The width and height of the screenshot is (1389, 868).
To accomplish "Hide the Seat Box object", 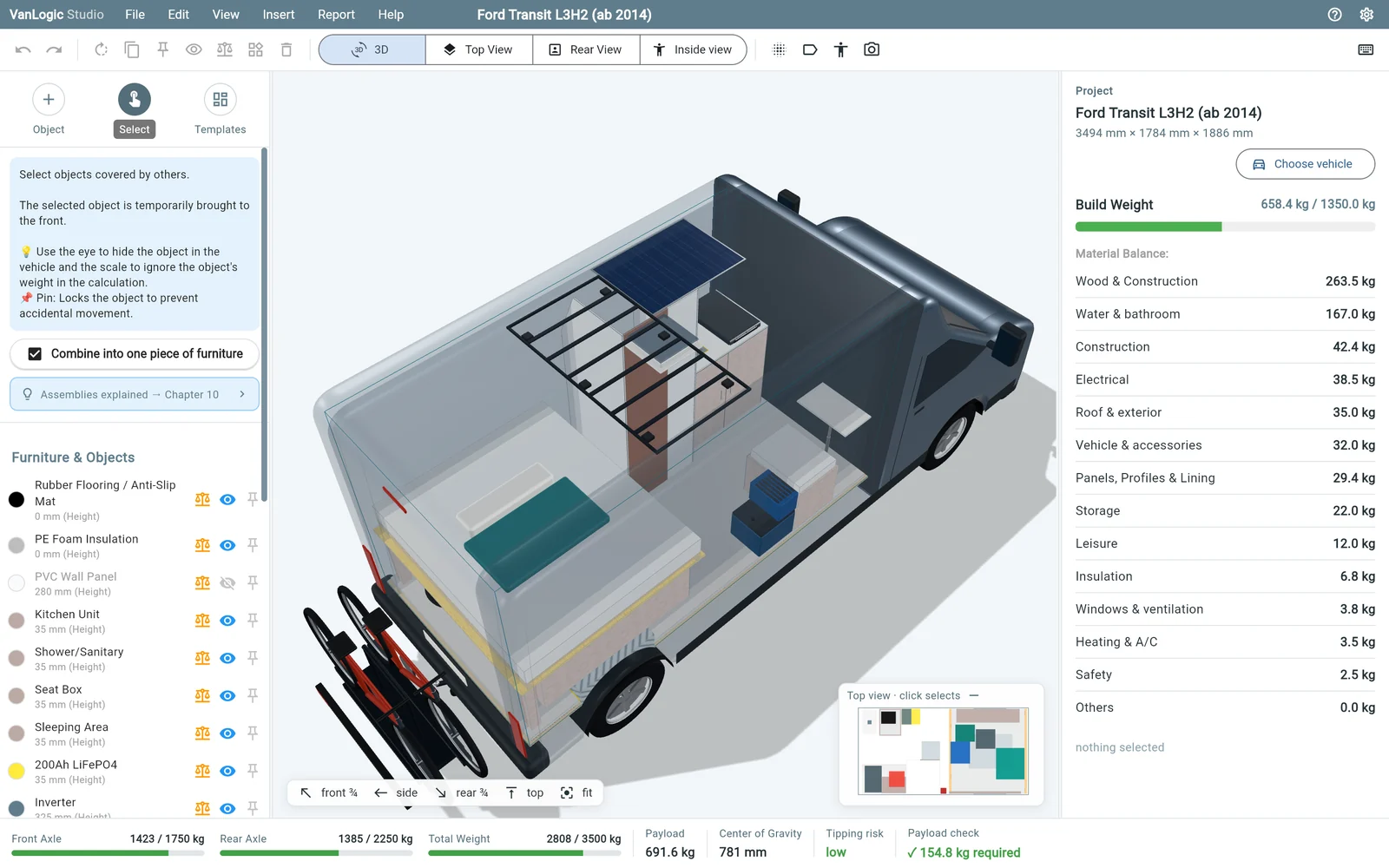I will click(227, 696).
